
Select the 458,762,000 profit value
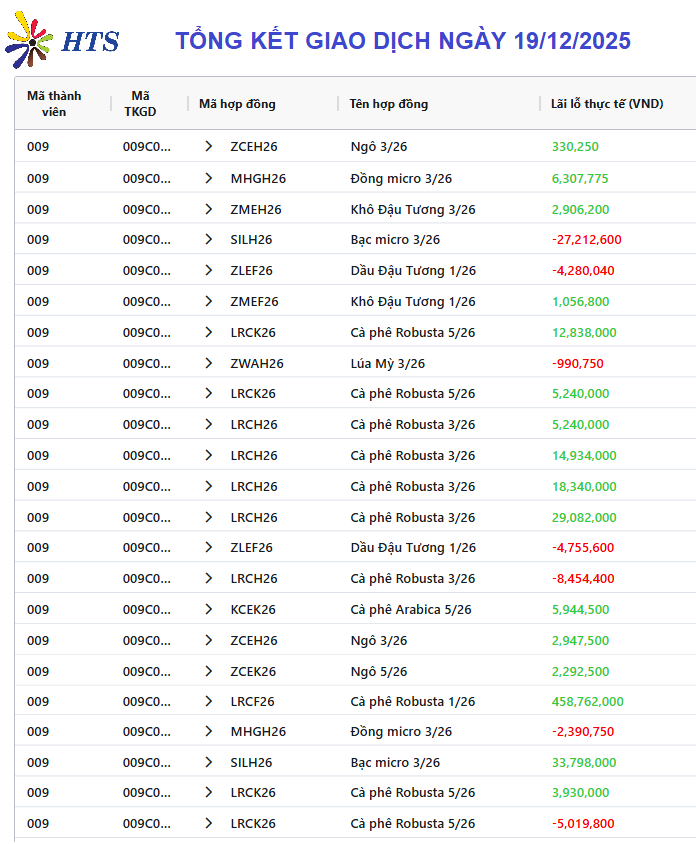click(x=587, y=701)
